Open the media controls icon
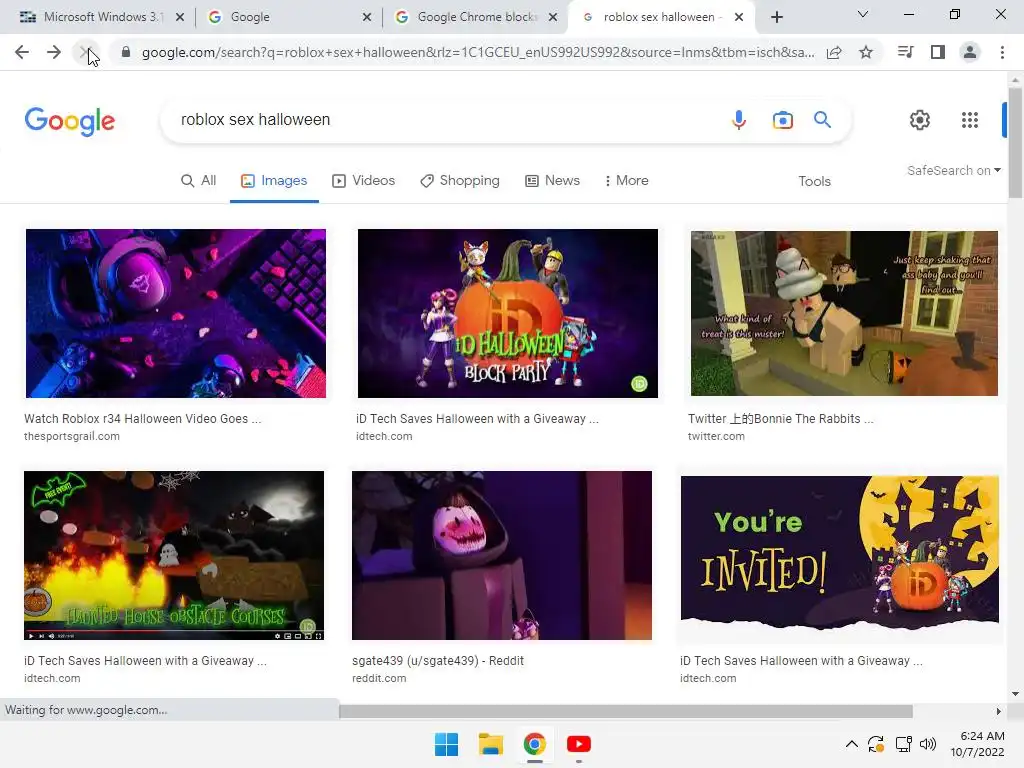 (x=905, y=52)
